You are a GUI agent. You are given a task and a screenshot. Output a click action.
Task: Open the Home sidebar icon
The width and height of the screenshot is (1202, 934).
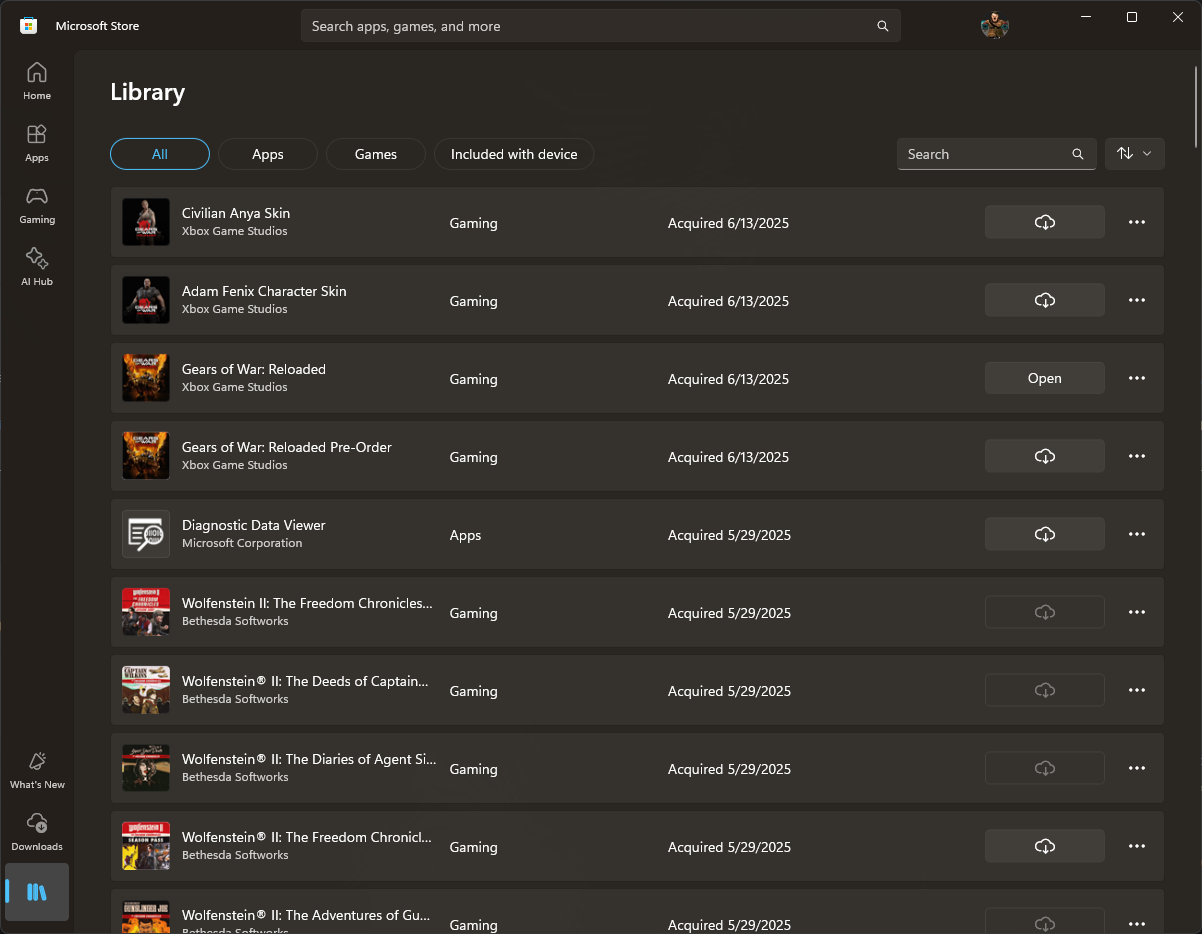(x=37, y=81)
